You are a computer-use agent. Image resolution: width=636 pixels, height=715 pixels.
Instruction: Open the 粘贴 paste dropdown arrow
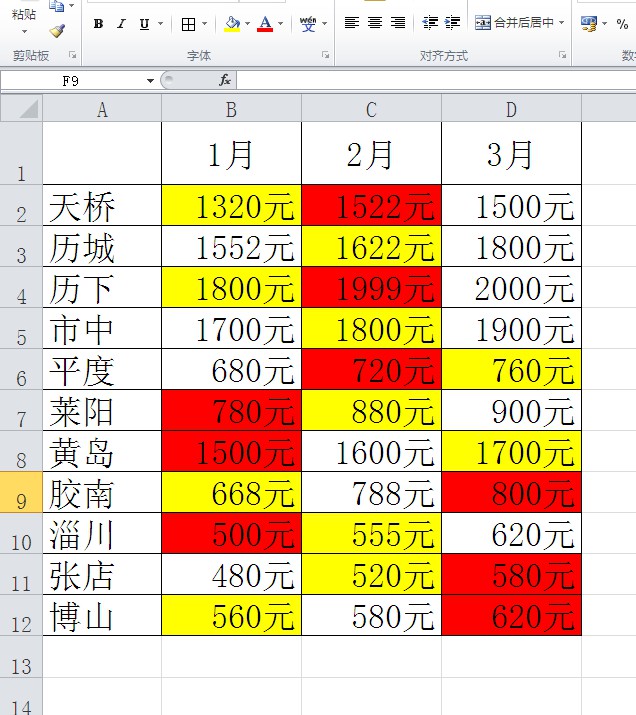coord(24,32)
